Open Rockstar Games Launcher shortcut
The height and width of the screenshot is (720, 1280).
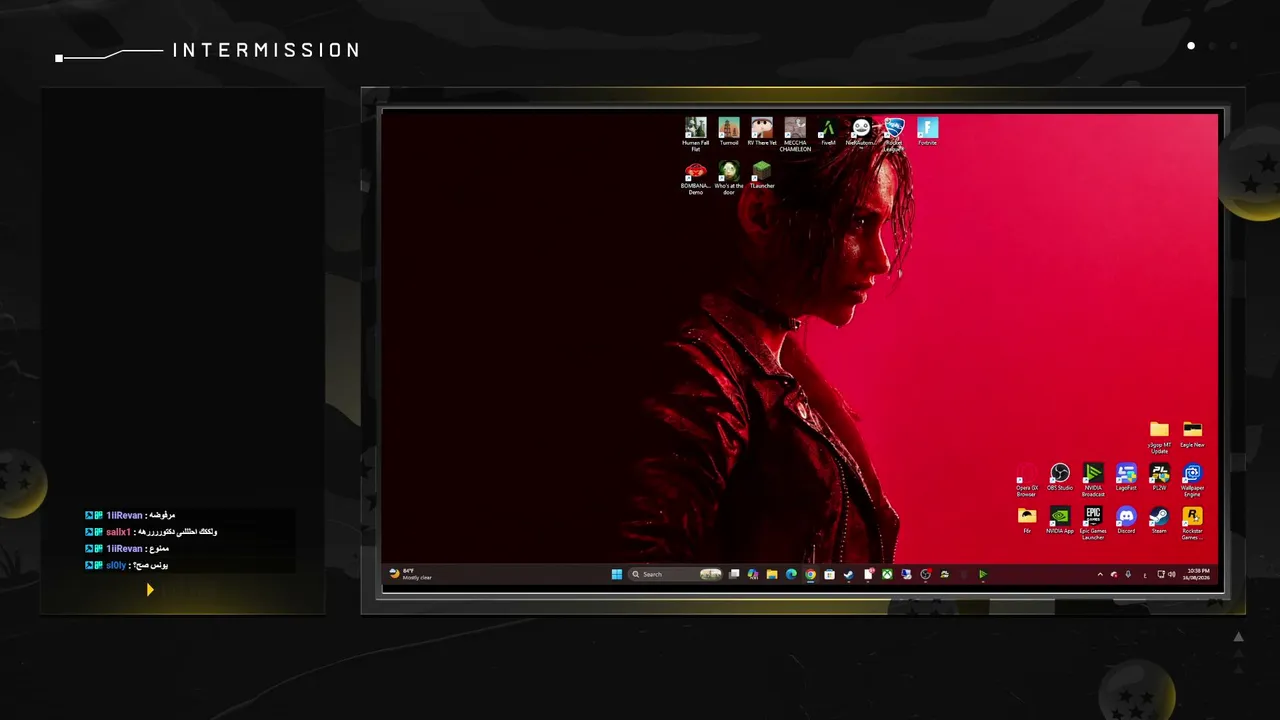click(1192, 524)
